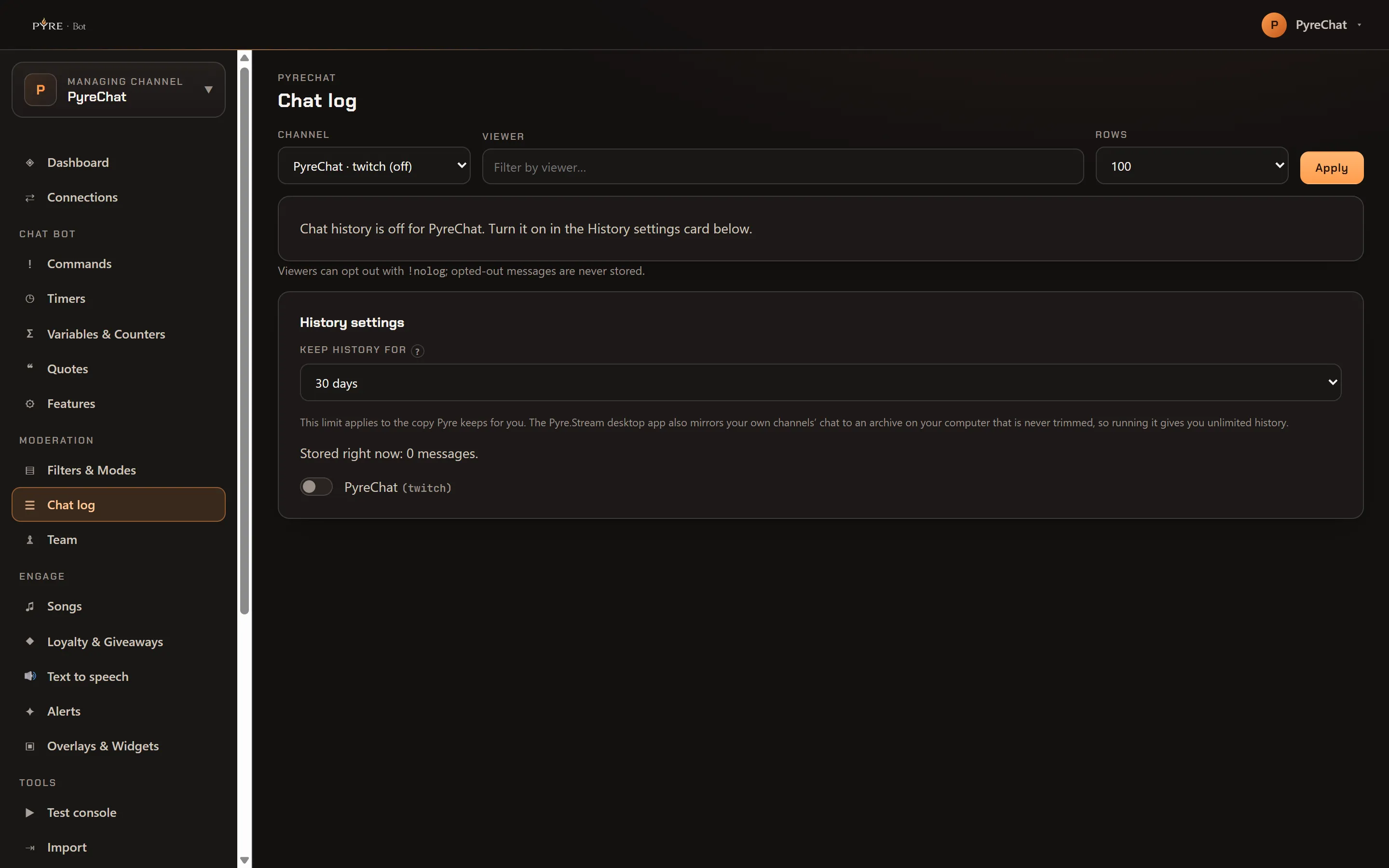1389x868 pixels.
Task: Open the Dashboard page
Action: (x=118, y=163)
